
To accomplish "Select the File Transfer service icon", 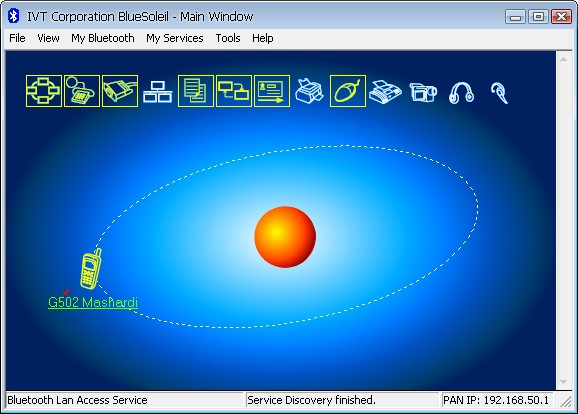I will click(196, 91).
